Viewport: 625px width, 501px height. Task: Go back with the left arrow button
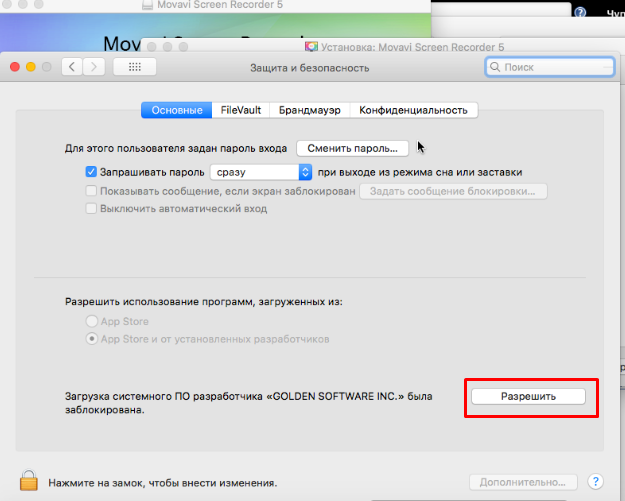[x=72, y=67]
